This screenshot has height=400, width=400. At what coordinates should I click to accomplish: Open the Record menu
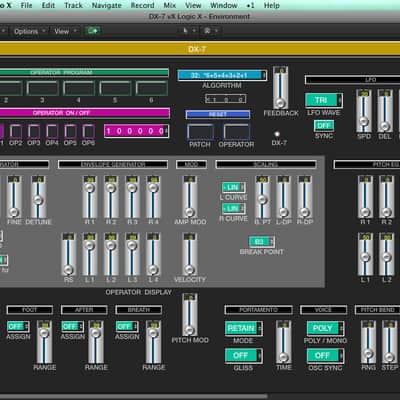click(x=142, y=5)
